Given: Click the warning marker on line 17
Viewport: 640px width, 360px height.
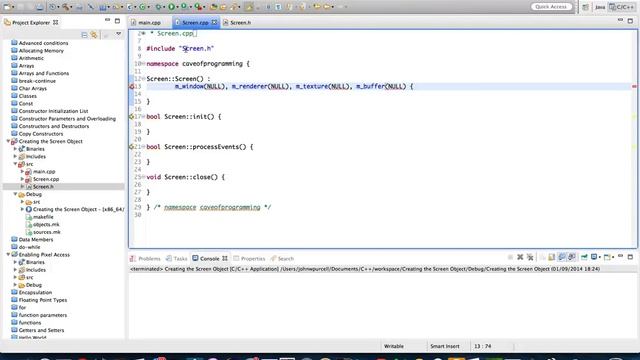Looking at the screenshot, I should pos(131,117).
